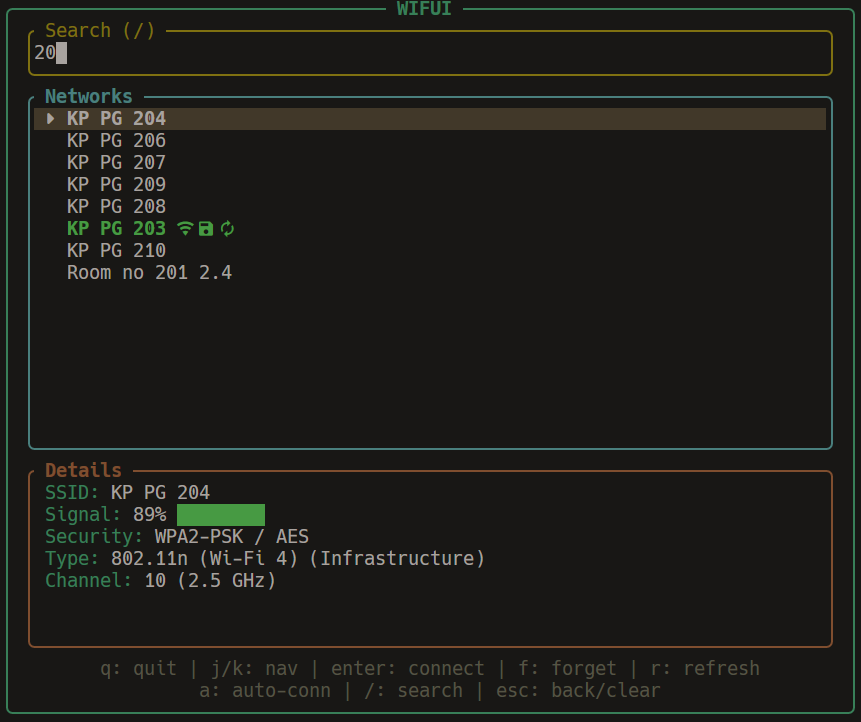Click the "r: refresh" shortcut hint
The height and width of the screenshot is (722, 861).
pos(704,668)
